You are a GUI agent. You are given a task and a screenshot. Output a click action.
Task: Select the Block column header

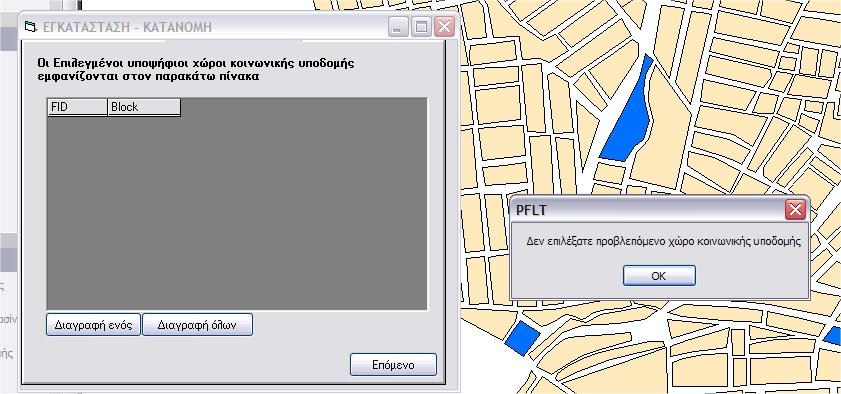click(x=144, y=107)
